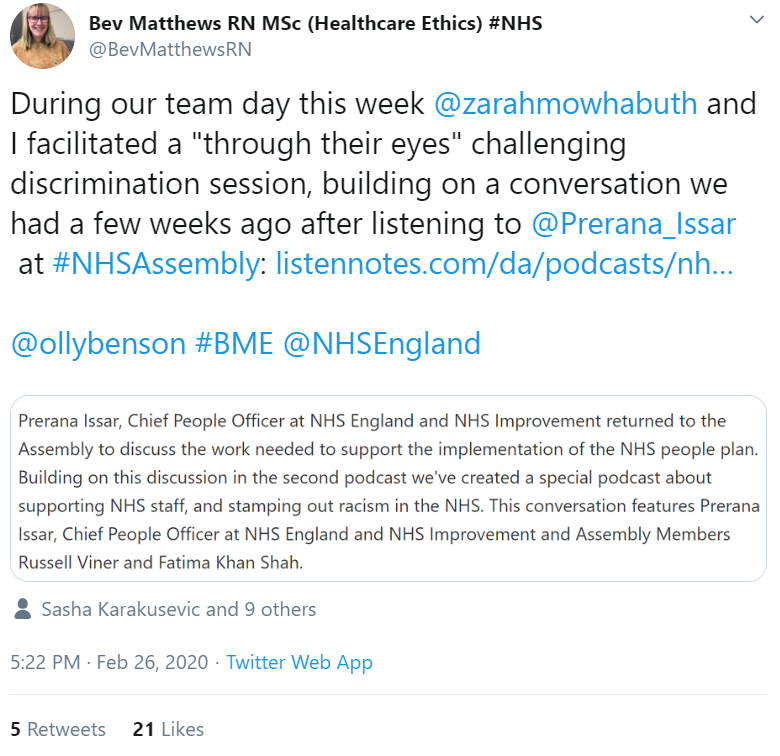
Task: Open the @Prerana_Issar mention
Action: 633,224
